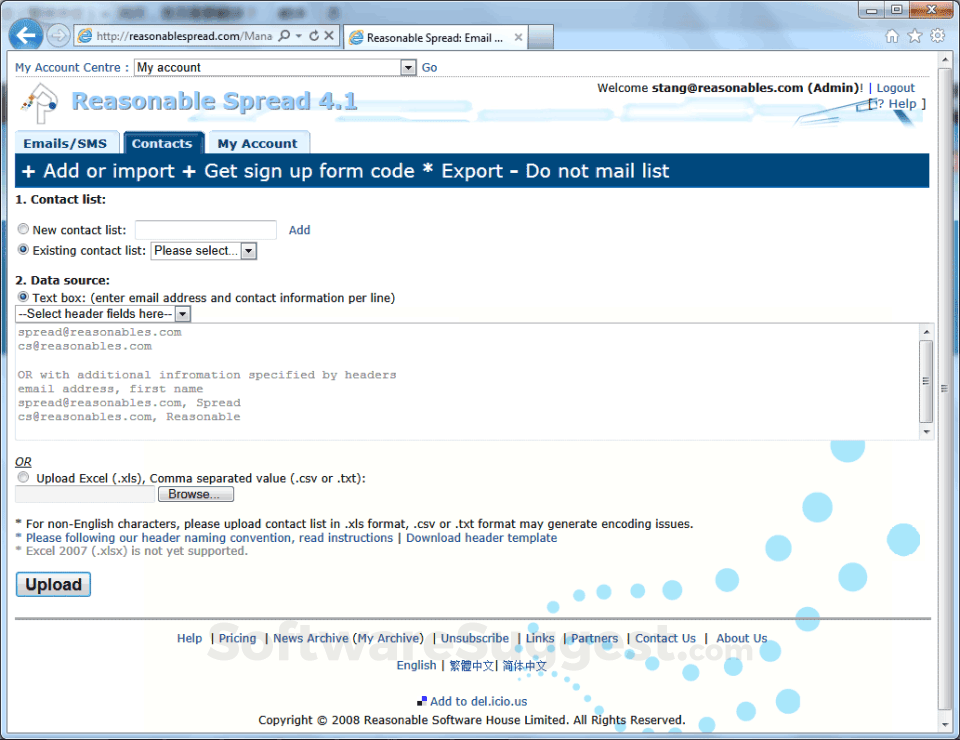Open the Partners footer link
The width and height of the screenshot is (960, 740).
pyautogui.click(x=594, y=638)
